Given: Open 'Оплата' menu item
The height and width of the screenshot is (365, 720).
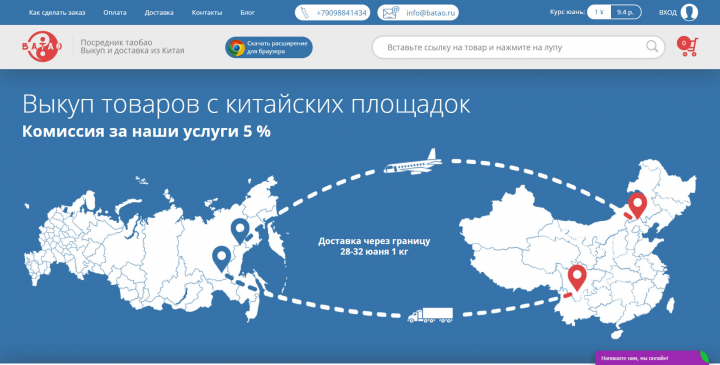Looking at the screenshot, I should [115, 12].
